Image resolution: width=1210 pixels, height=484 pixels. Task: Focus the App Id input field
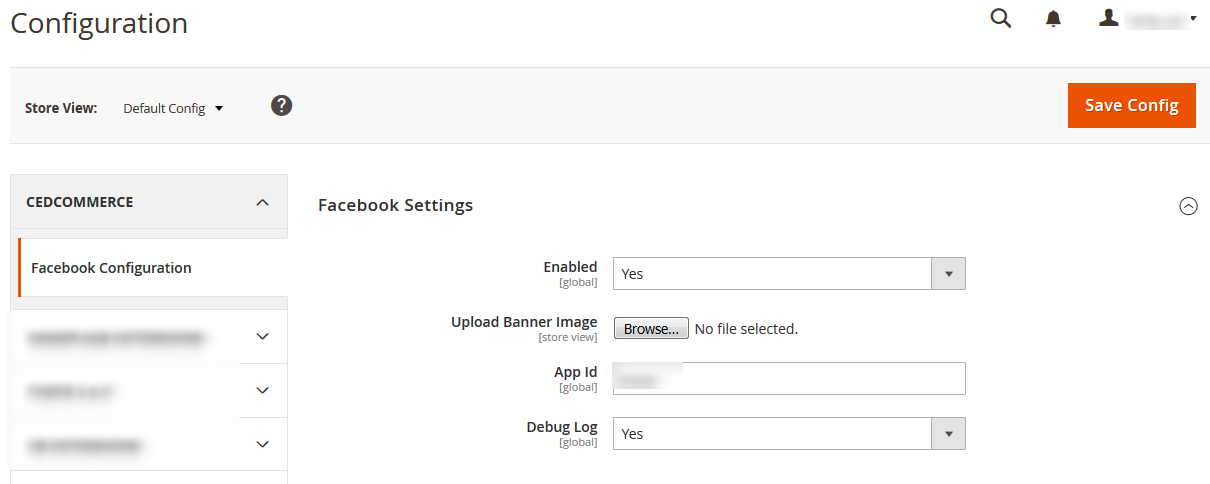pos(789,378)
